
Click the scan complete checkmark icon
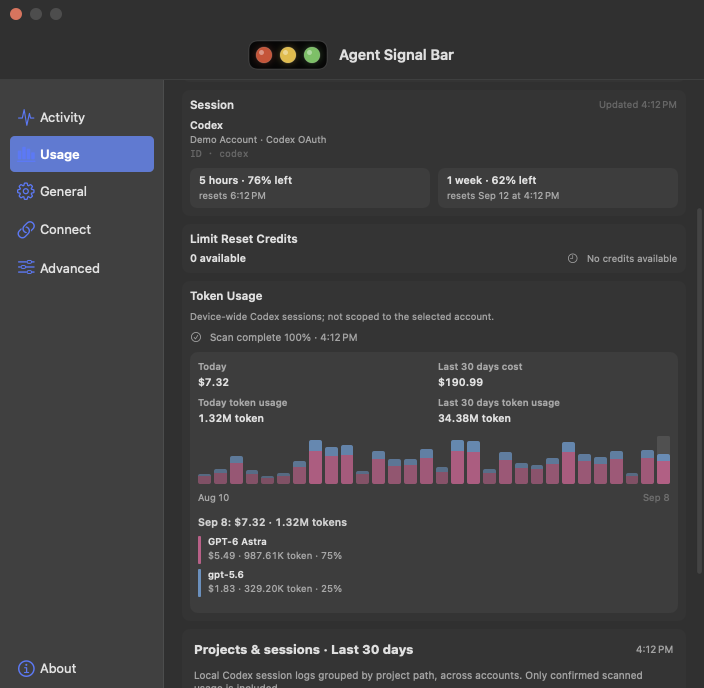click(x=196, y=337)
